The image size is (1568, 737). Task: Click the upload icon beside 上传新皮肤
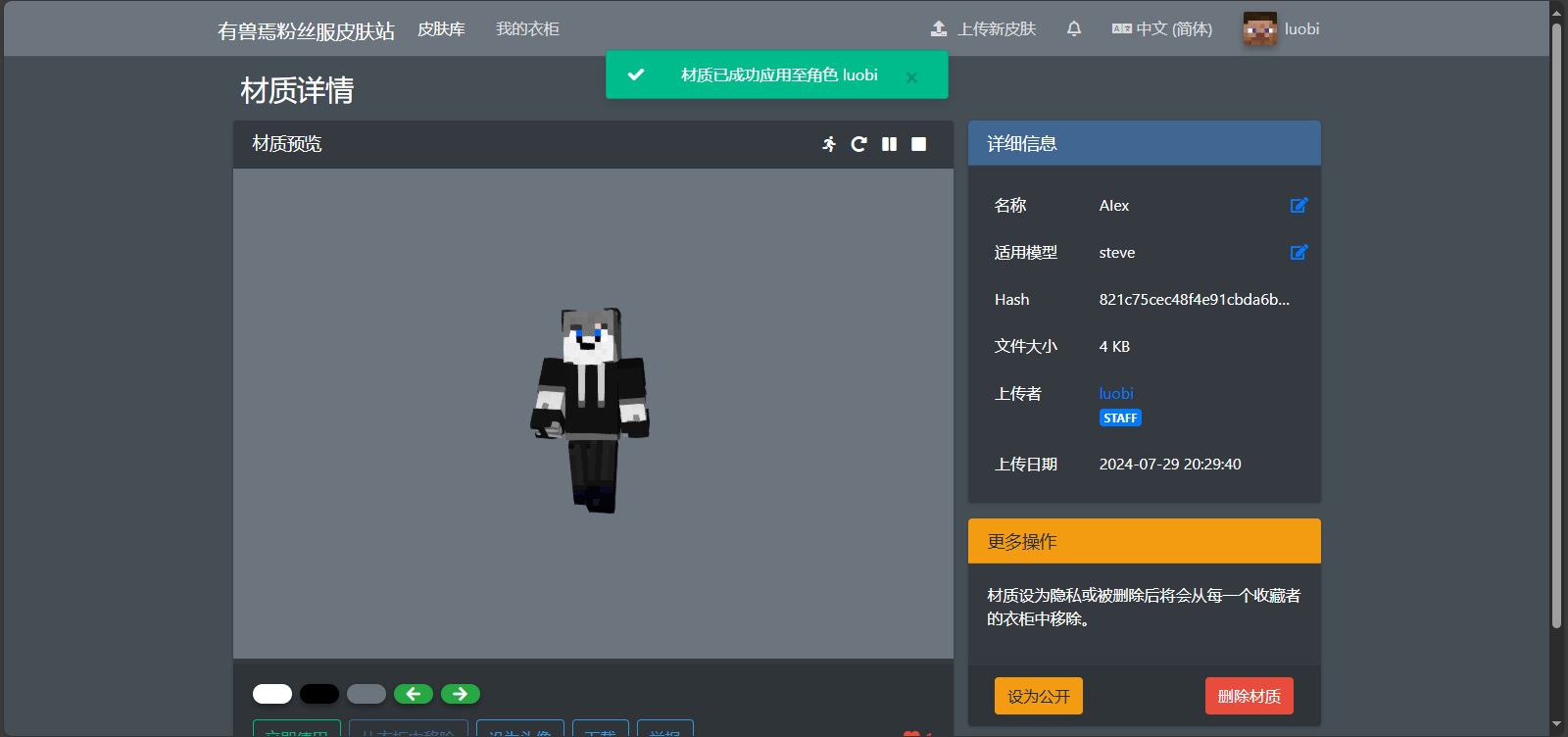click(939, 28)
